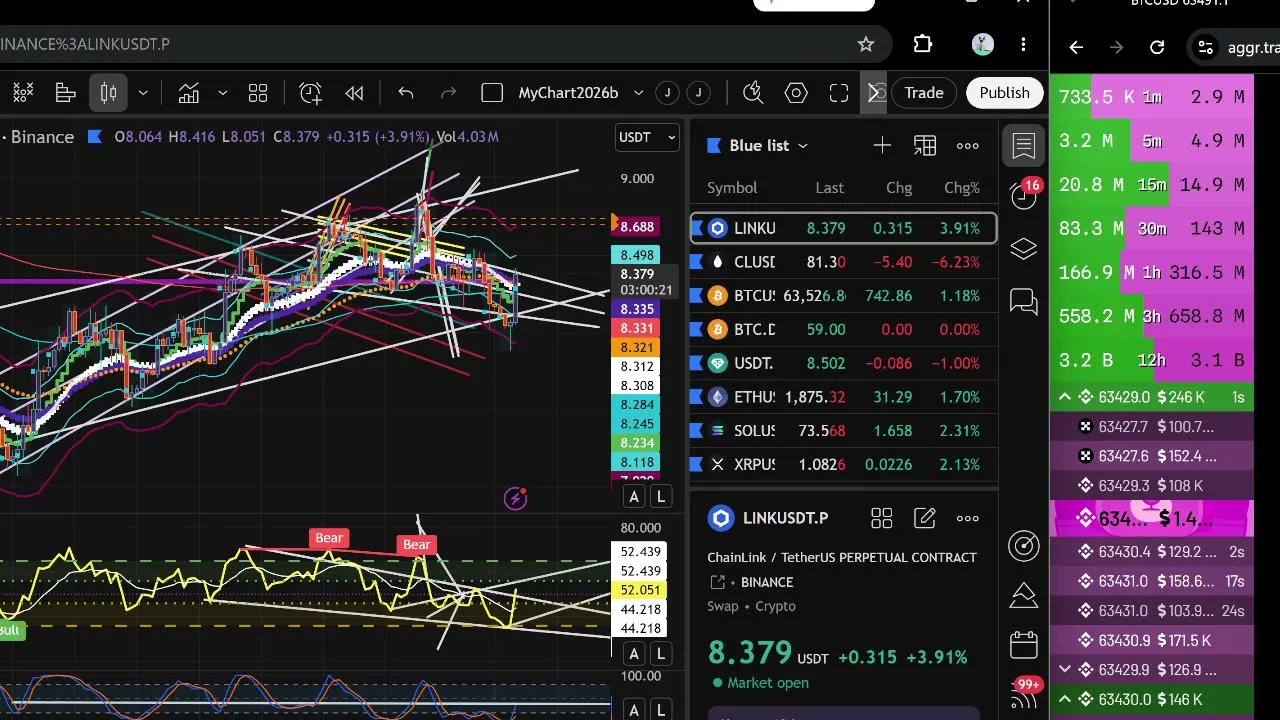Viewport: 1280px width, 720px height.
Task: Create an alert with the clock-plus icon
Action: pyautogui.click(x=311, y=93)
